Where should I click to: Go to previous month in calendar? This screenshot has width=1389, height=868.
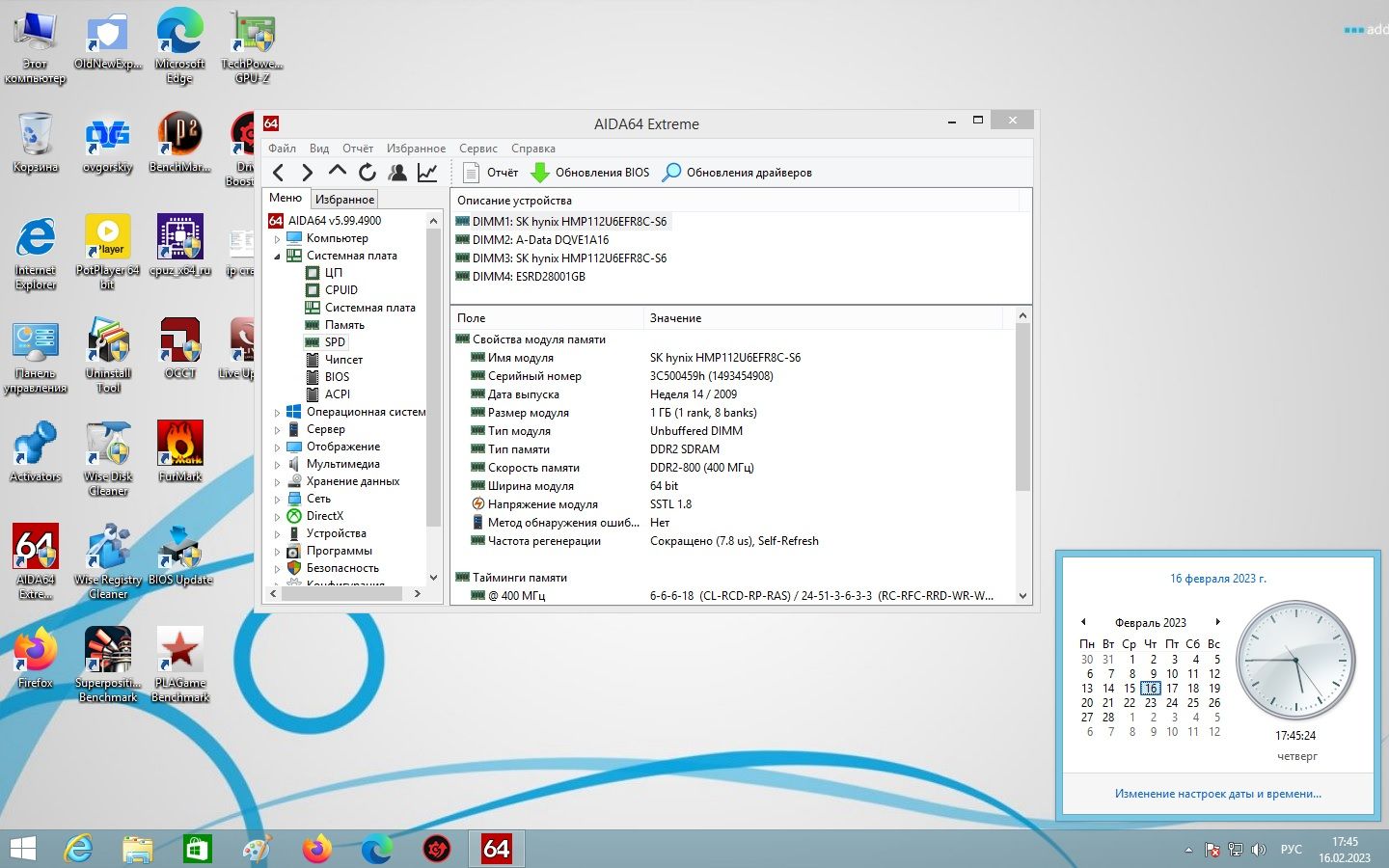point(1083,622)
